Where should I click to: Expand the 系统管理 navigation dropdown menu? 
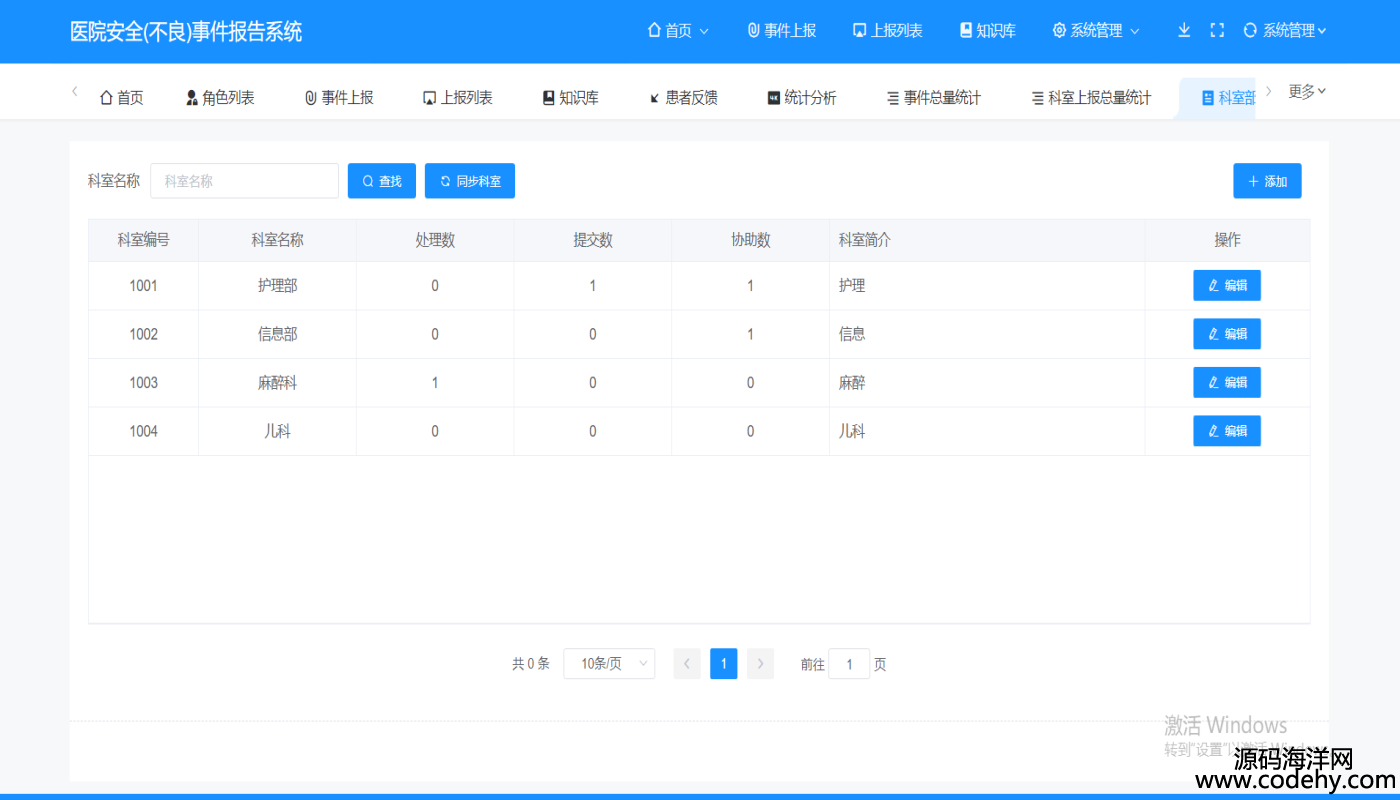(1095, 30)
